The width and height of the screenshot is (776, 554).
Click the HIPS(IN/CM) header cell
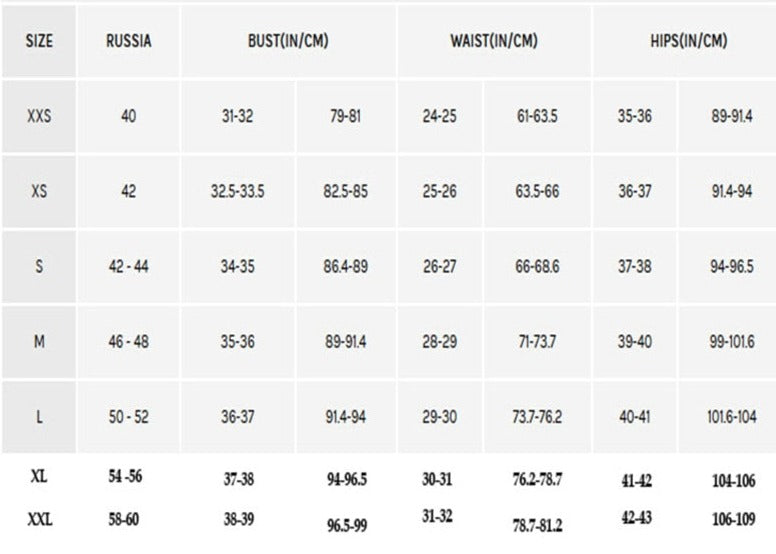(x=688, y=41)
